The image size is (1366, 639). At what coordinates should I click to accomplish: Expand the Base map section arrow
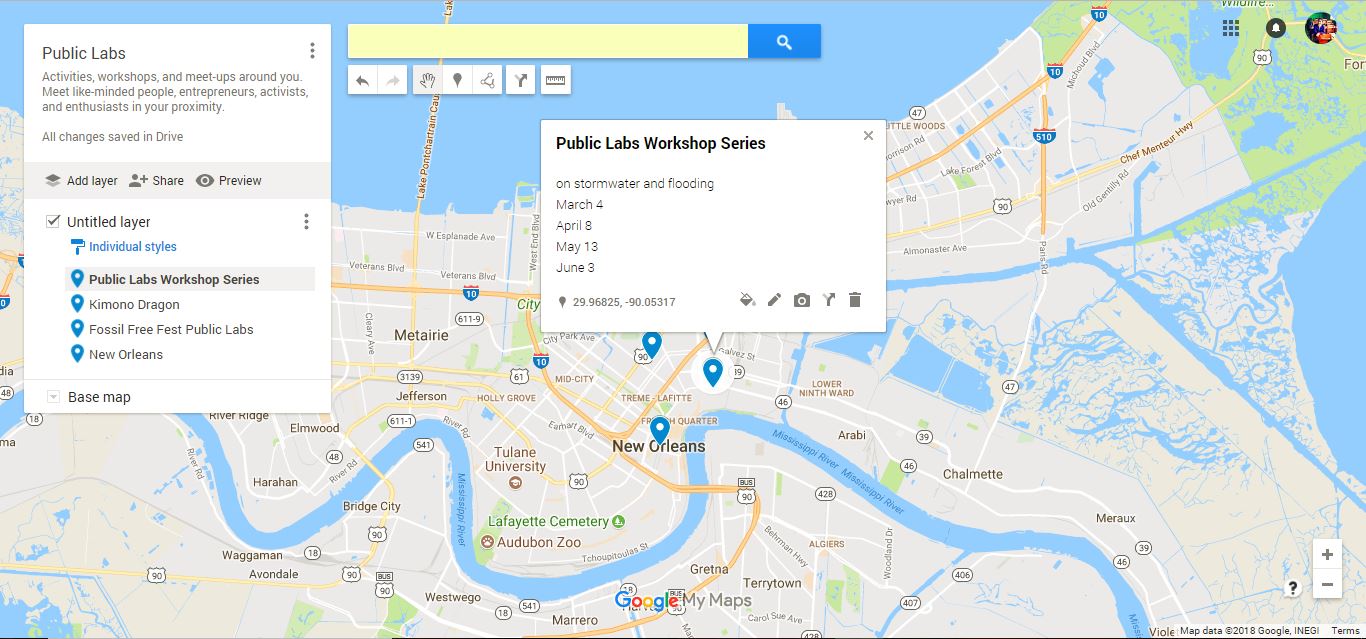coord(53,397)
